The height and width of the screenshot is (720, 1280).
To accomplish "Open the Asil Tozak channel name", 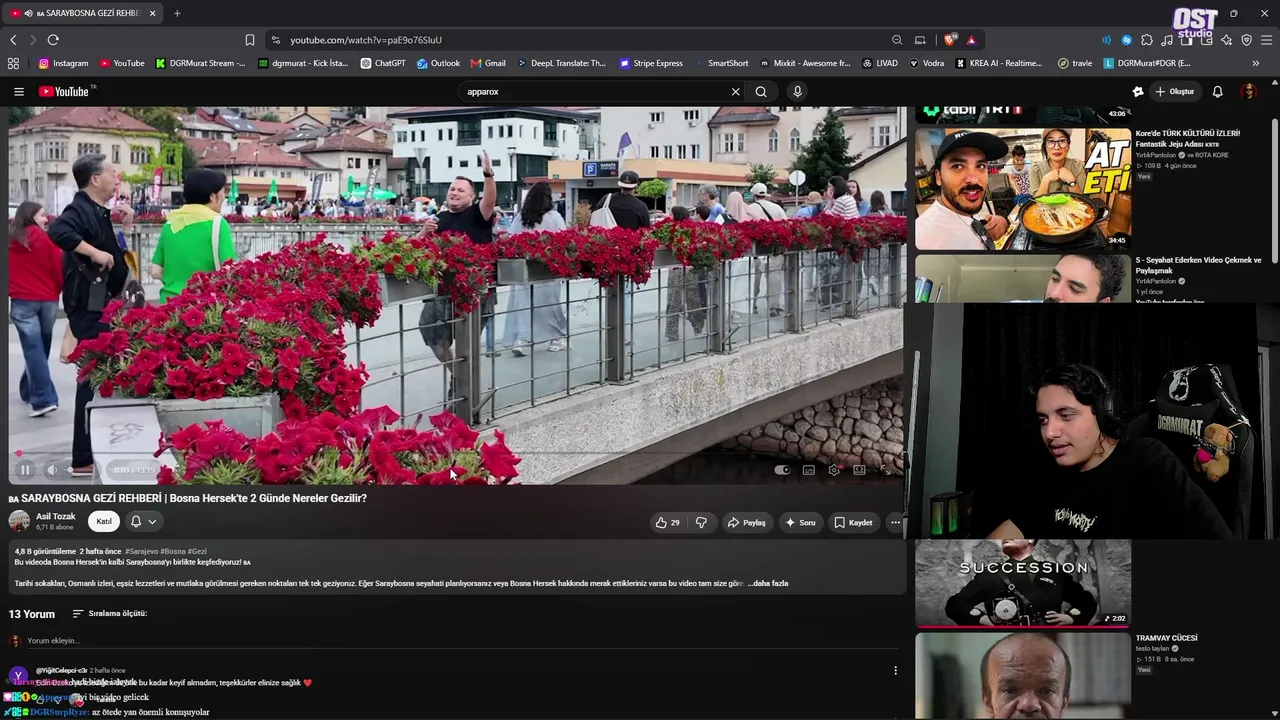I will [55, 516].
